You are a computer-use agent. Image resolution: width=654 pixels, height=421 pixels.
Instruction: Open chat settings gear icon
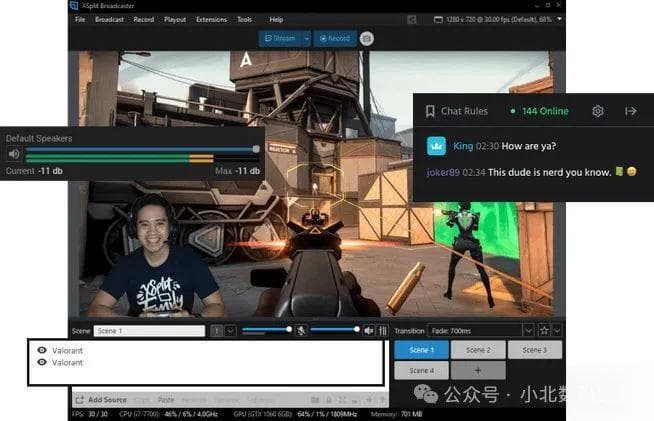[598, 111]
